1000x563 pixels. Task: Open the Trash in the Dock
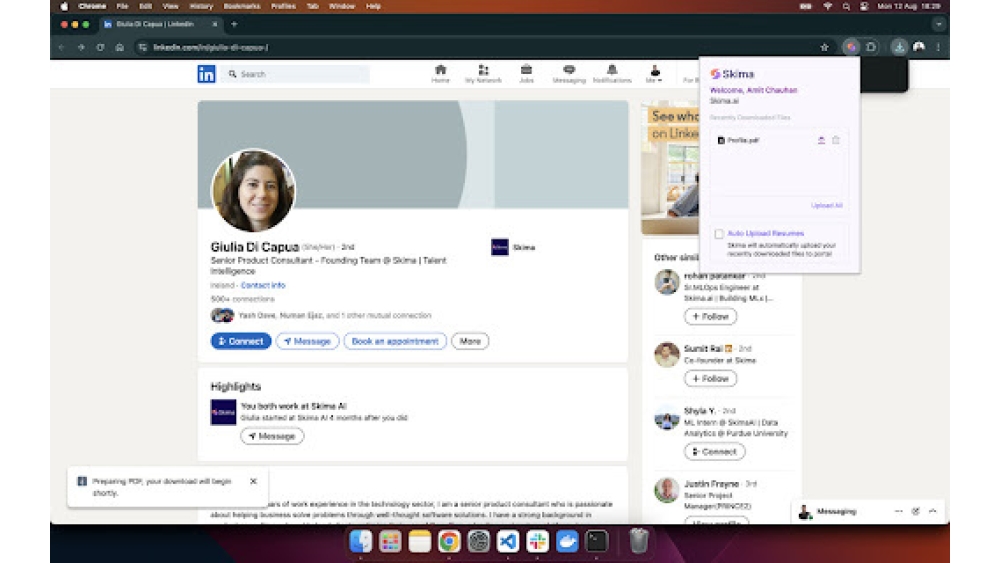point(638,541)
